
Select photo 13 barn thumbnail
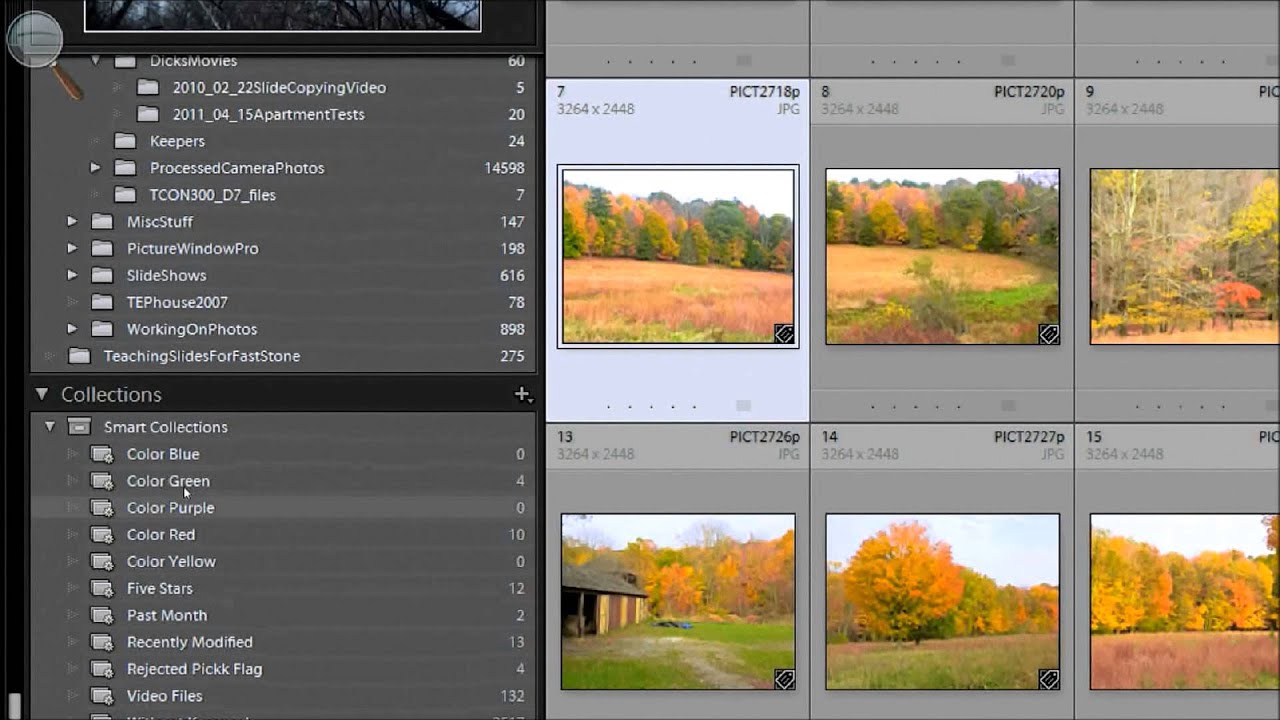(x=678, y=602)
